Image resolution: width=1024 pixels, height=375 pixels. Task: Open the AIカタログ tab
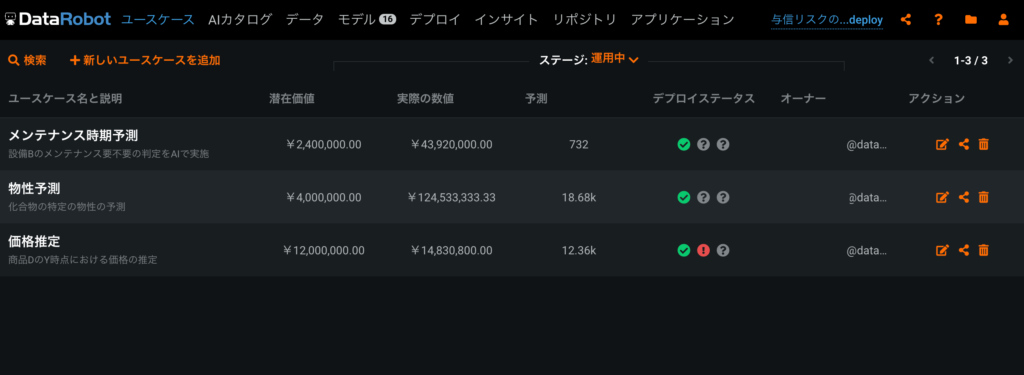(240, 20)
